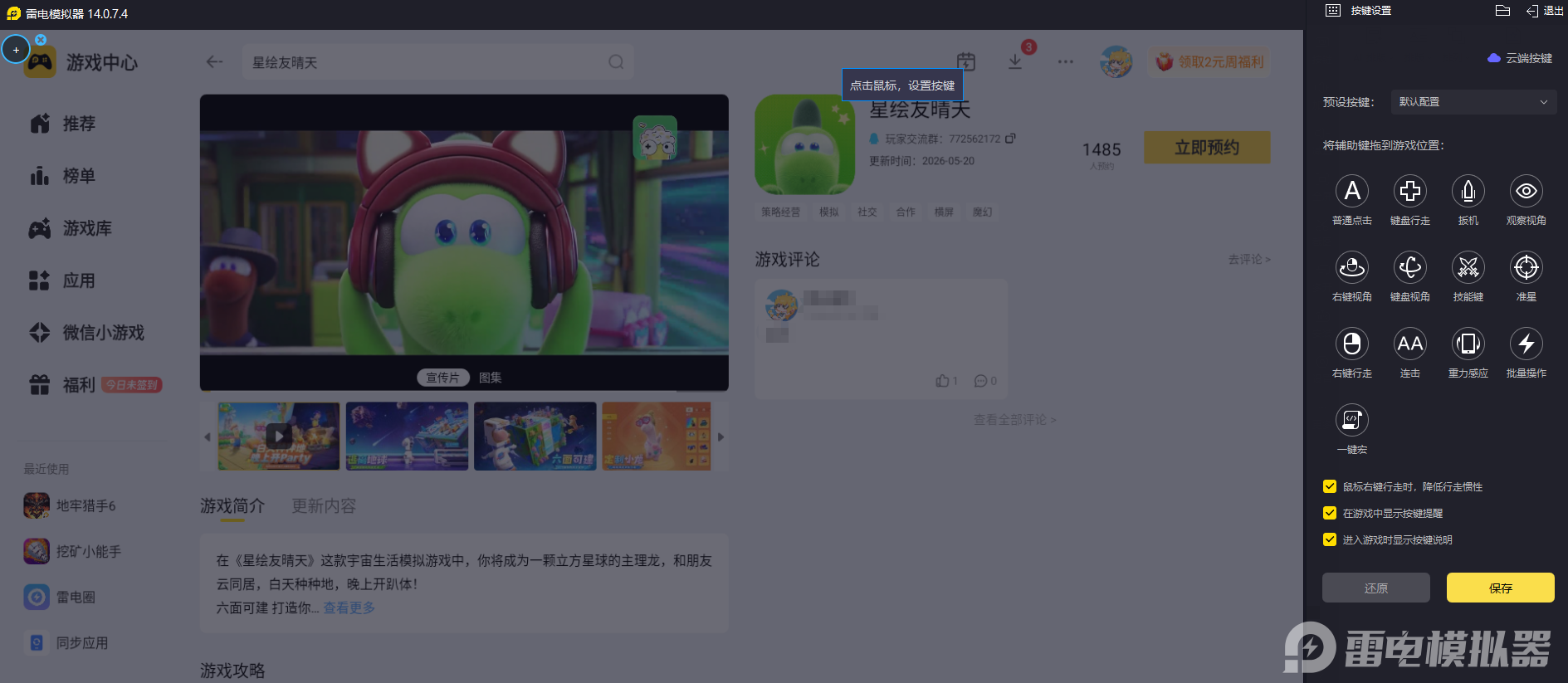
Task: Open recently used 地牢猎手6
Action: point(71,505)
